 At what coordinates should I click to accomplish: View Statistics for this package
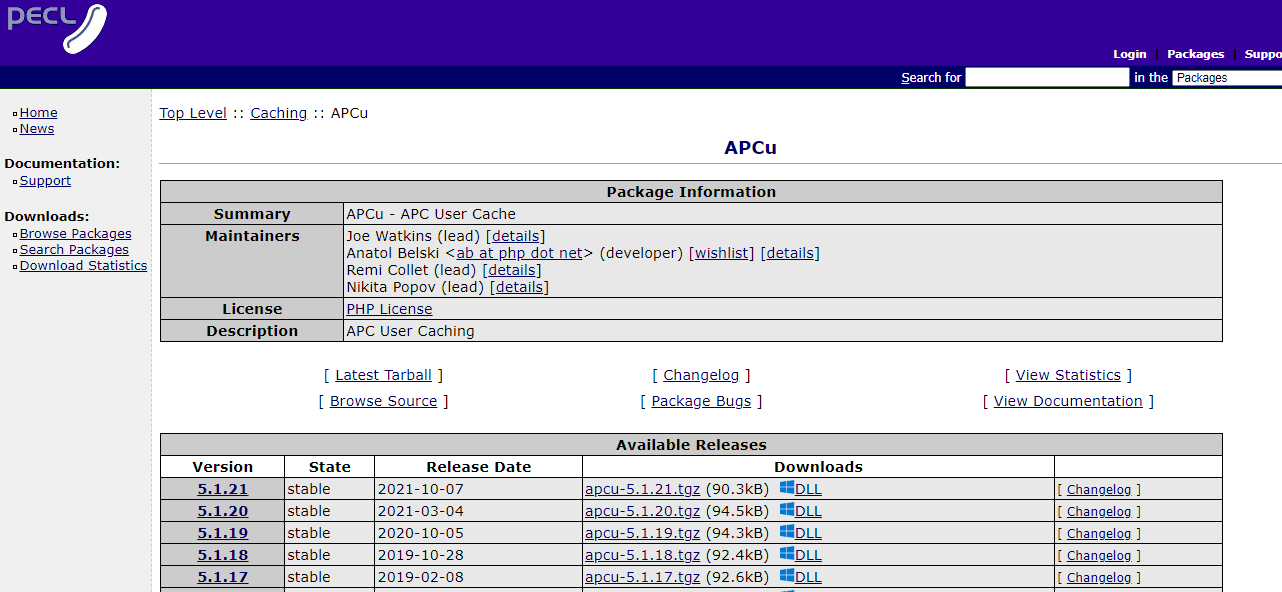point(1067,374)
